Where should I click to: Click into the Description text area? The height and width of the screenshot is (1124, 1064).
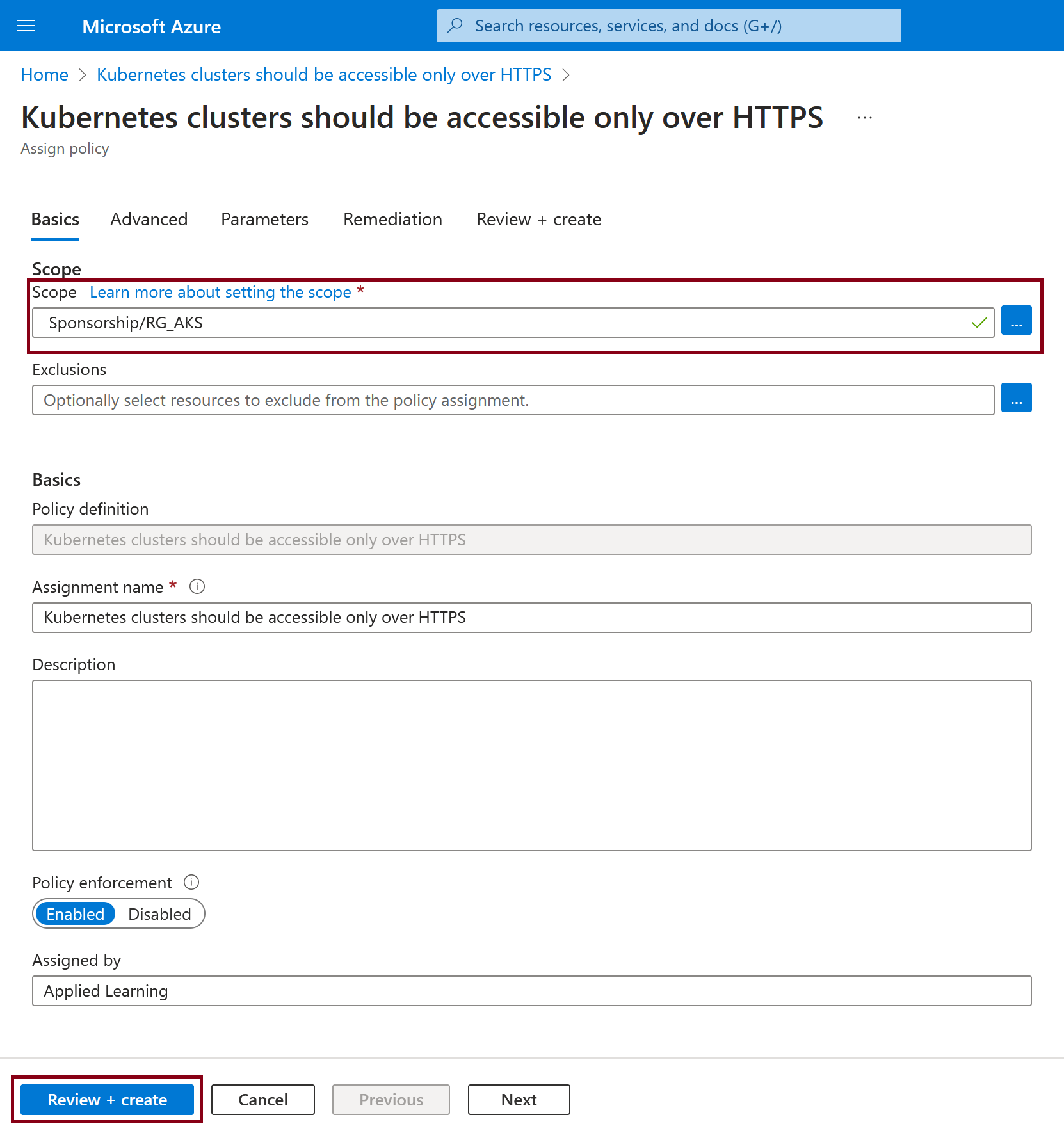[531, 765]
